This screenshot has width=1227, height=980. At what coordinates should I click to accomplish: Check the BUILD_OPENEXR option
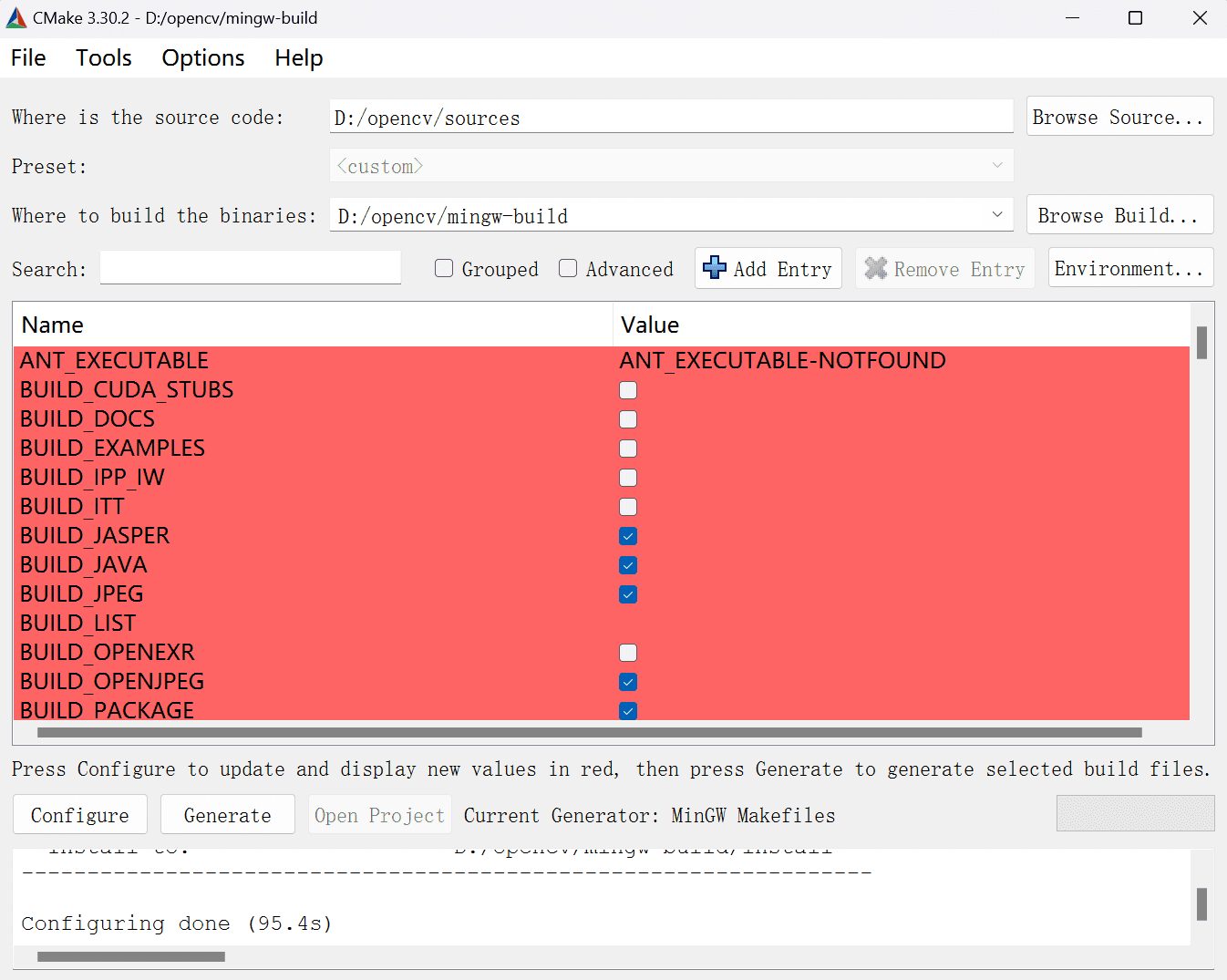[x=628, y=653]
